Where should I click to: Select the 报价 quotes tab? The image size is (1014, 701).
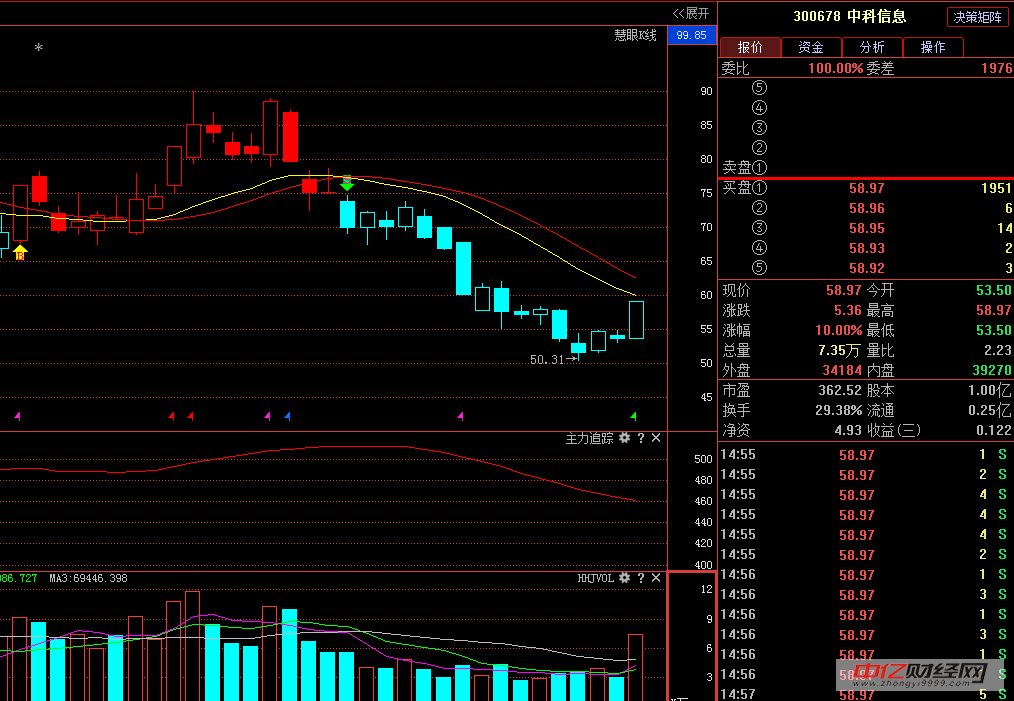coord(750,47)
